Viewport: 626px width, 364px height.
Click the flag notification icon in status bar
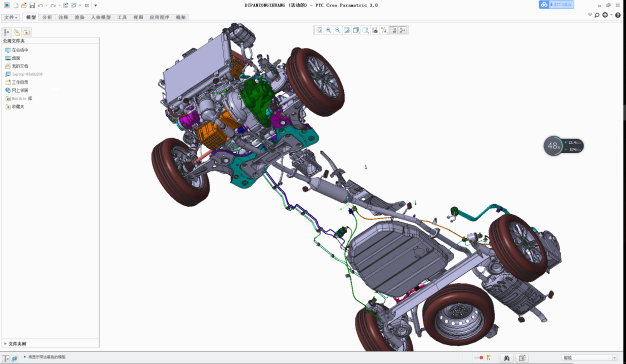point(489,358)
